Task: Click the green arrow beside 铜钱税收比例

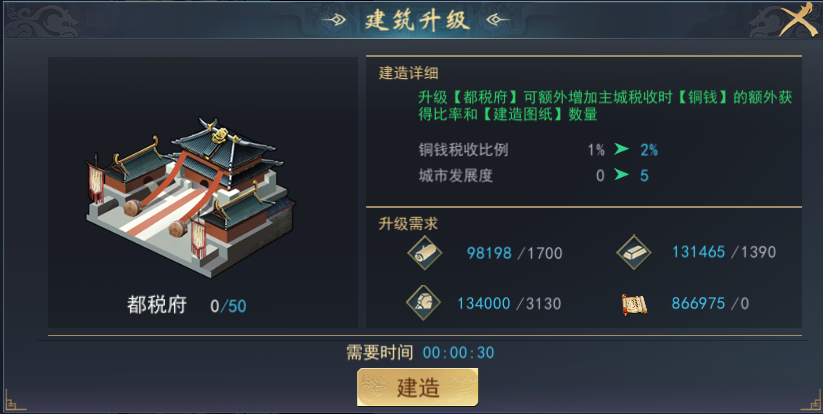Action: [x=621, y=150]
